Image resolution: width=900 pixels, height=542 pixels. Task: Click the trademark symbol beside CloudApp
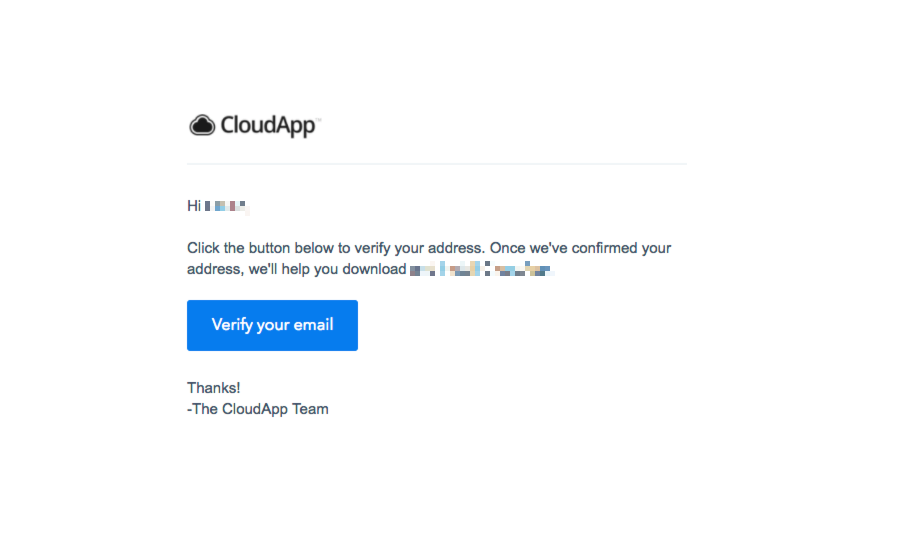[319, 119]
